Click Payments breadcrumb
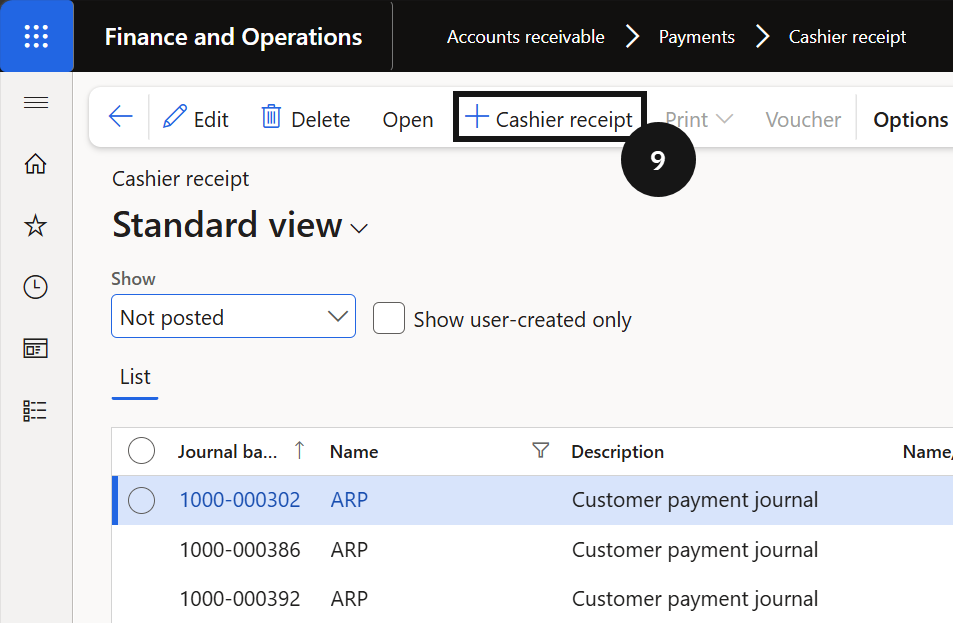Screen dimensions: 953x623 697,37
